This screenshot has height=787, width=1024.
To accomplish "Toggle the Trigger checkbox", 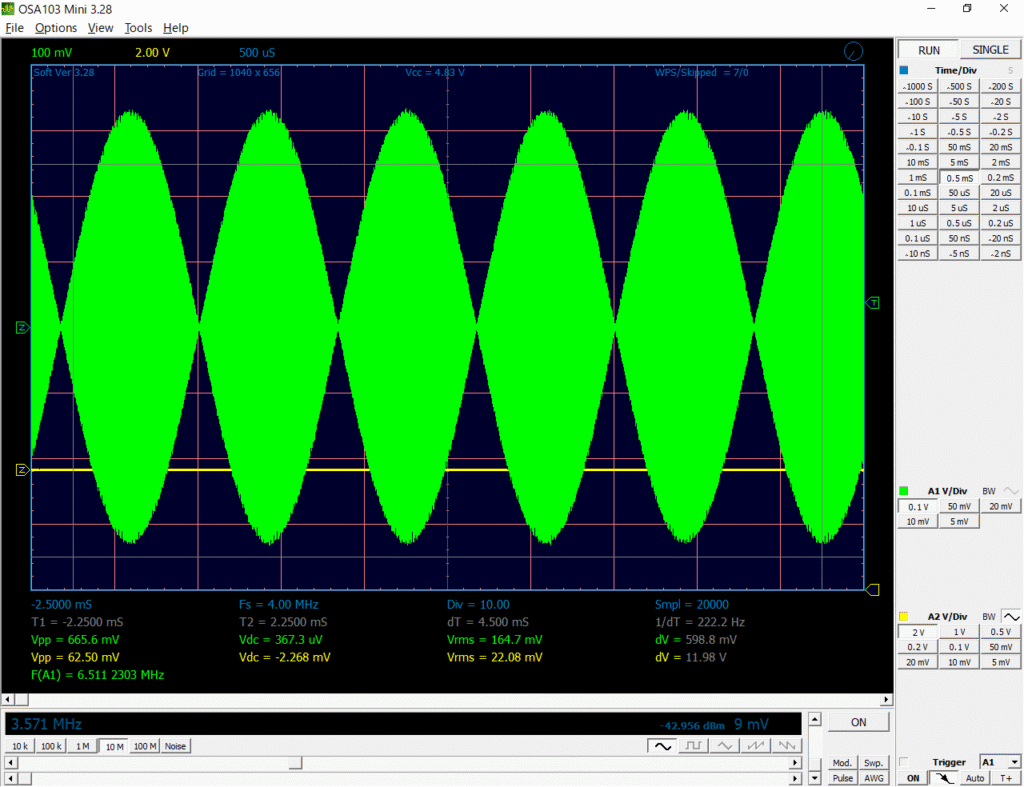I will pos(904,762).
